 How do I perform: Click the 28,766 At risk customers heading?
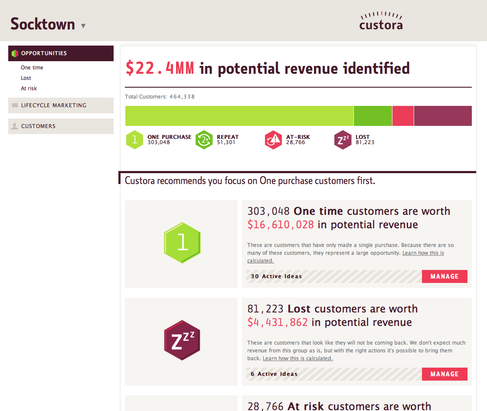click(339, 406)
